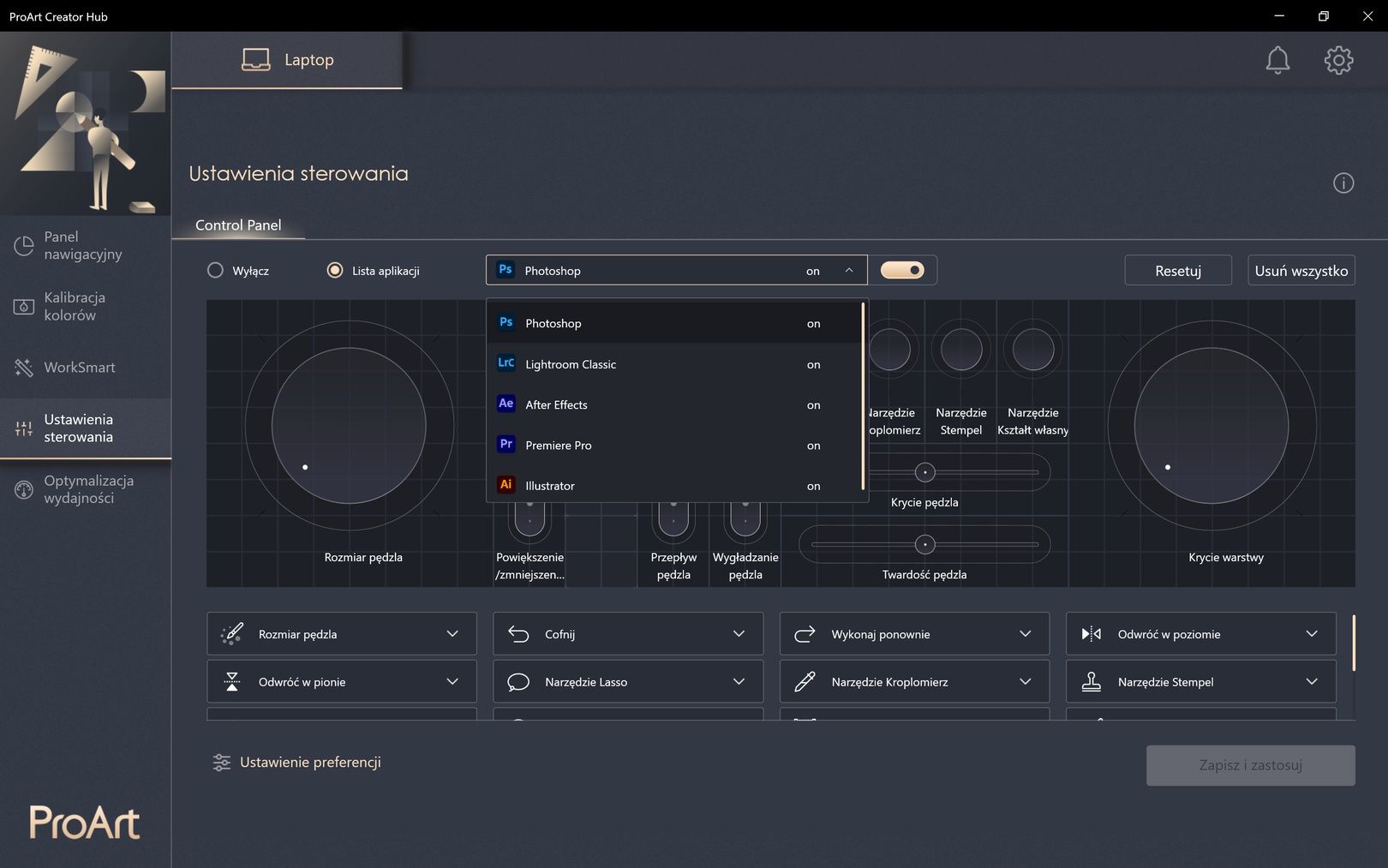This screenshot has width=1388, height=868.
Task: Click the Wykonaj ponownie redo icon
Action: 805,634
